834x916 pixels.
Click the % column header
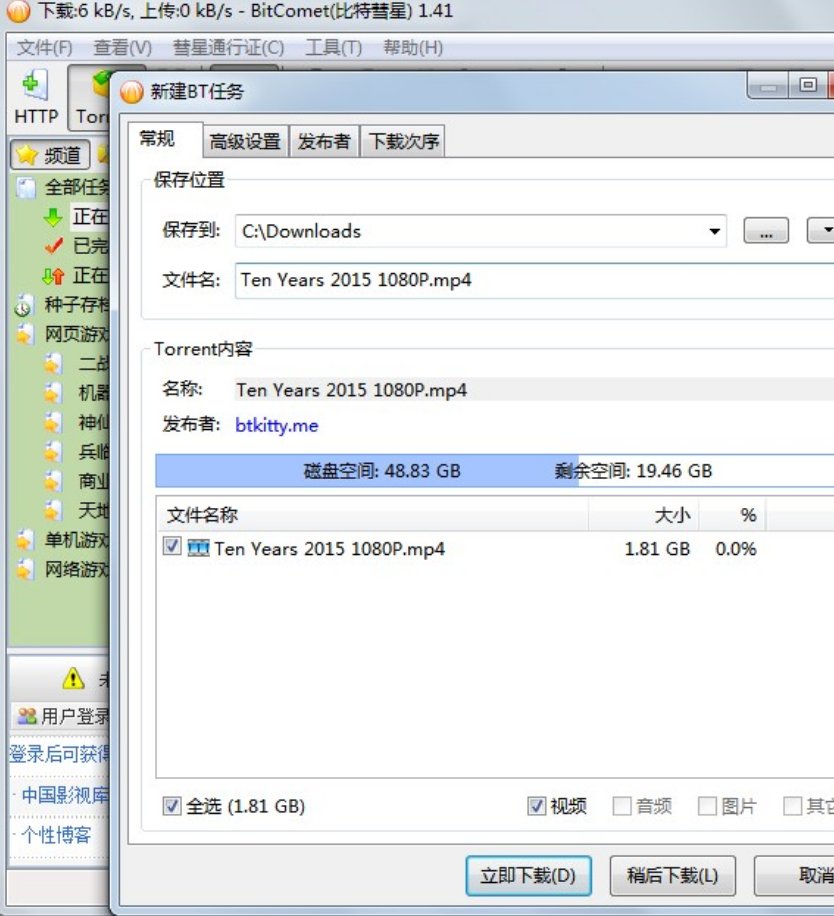pos(732,515)
